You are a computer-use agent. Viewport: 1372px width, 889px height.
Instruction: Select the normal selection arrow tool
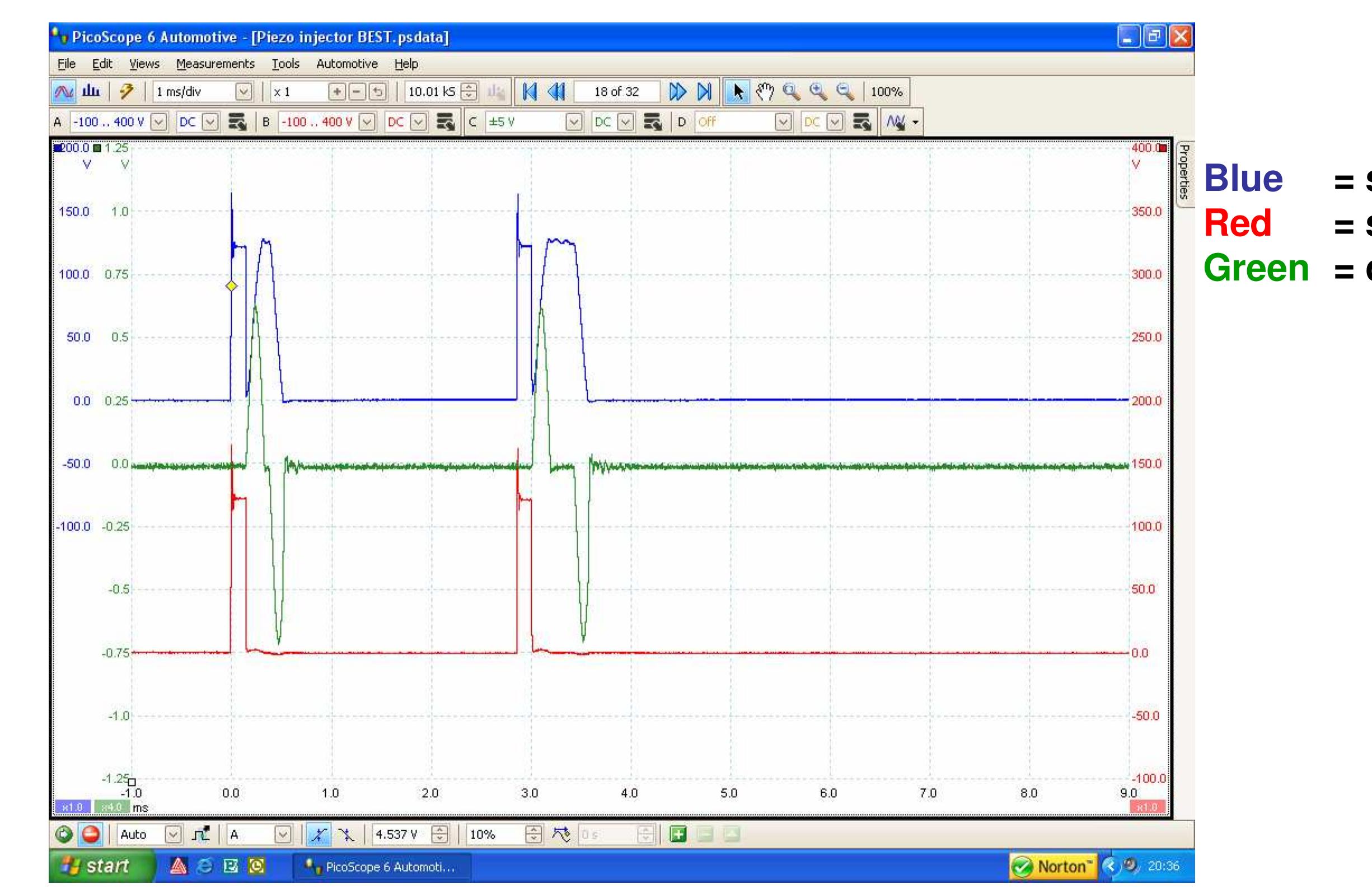coord(738,91)
